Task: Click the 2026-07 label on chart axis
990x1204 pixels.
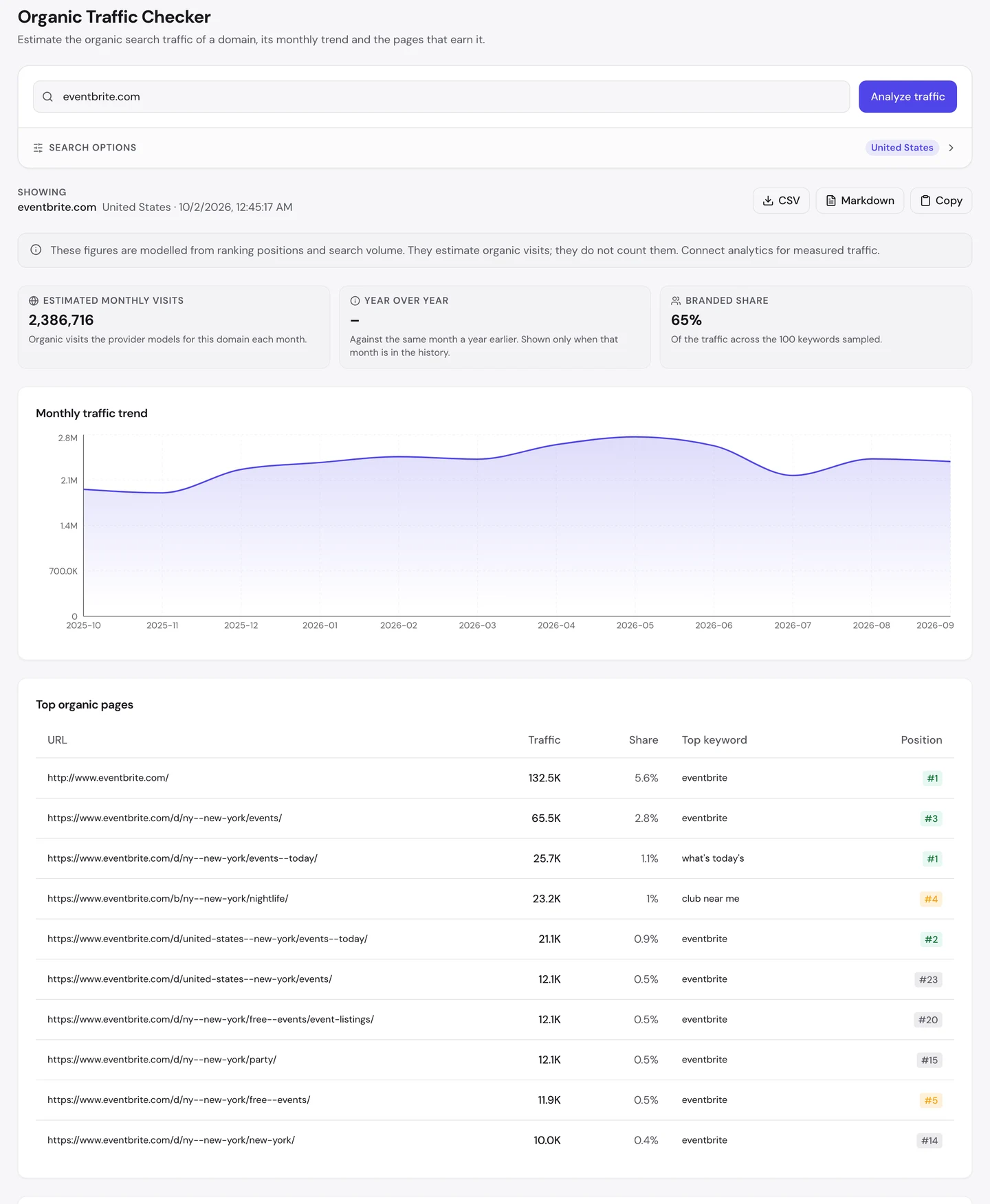Action: coord(793,625)
